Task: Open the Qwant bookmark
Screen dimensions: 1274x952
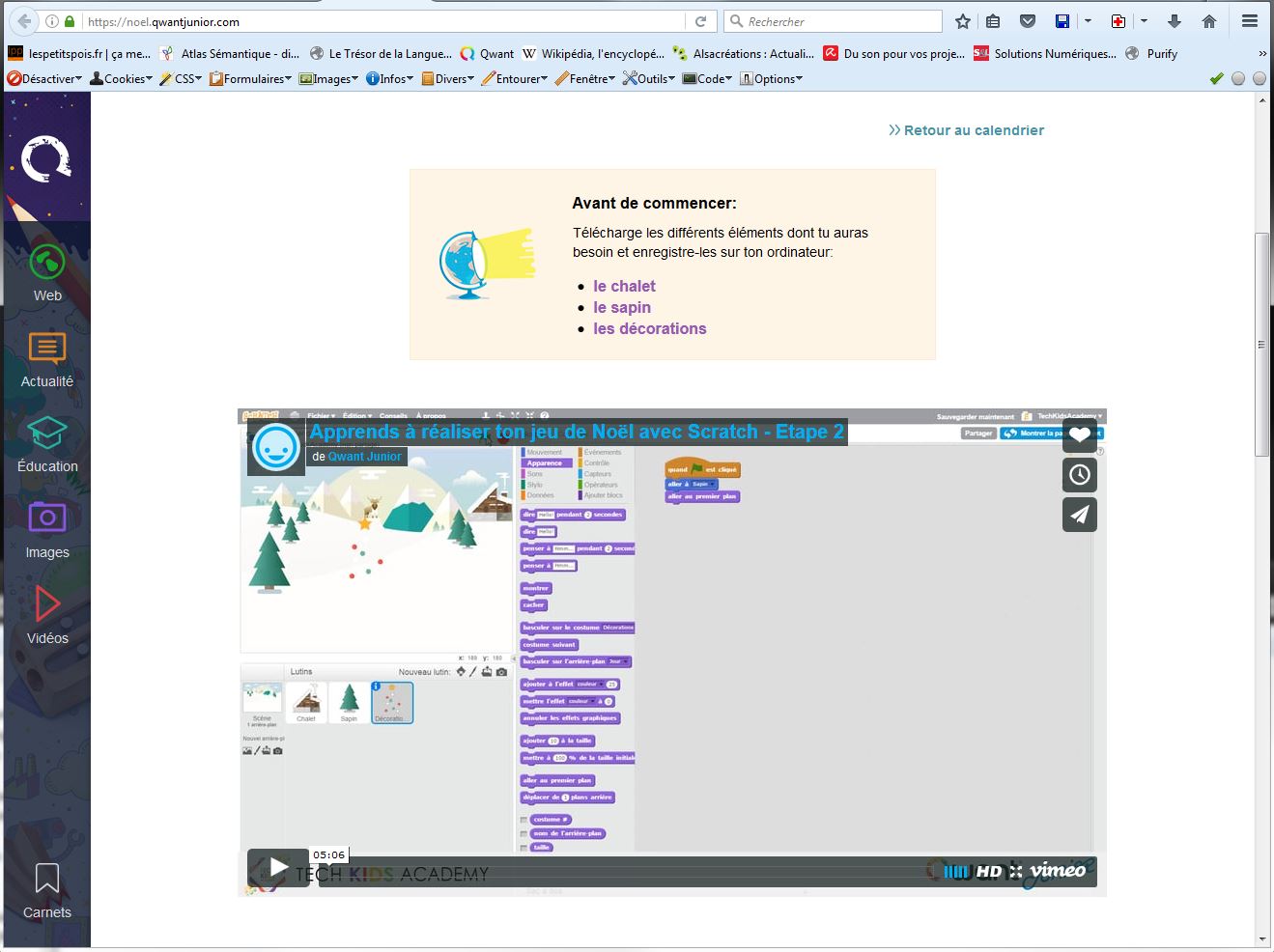Action: coord(488,54)
